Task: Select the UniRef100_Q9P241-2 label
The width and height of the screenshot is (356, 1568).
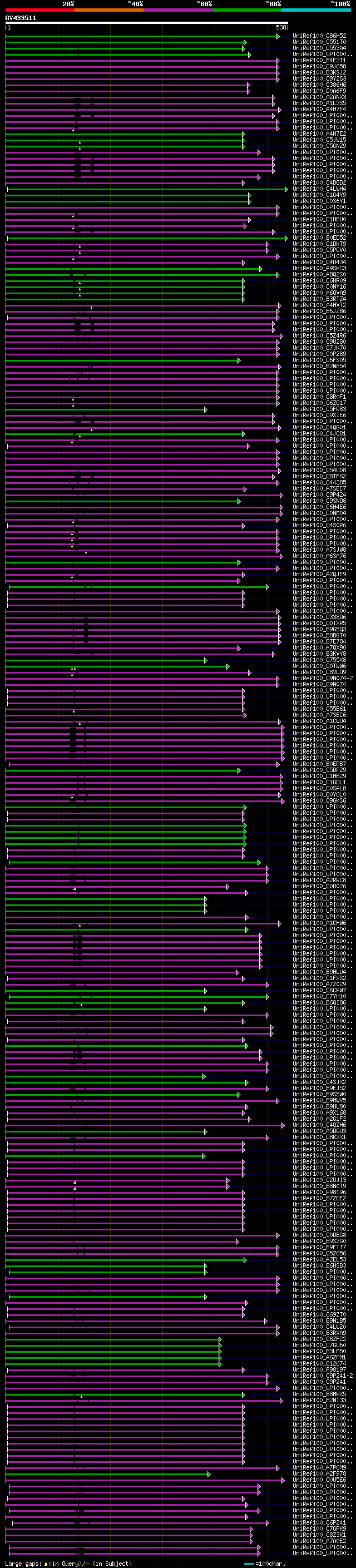Action: point(323,1376)
